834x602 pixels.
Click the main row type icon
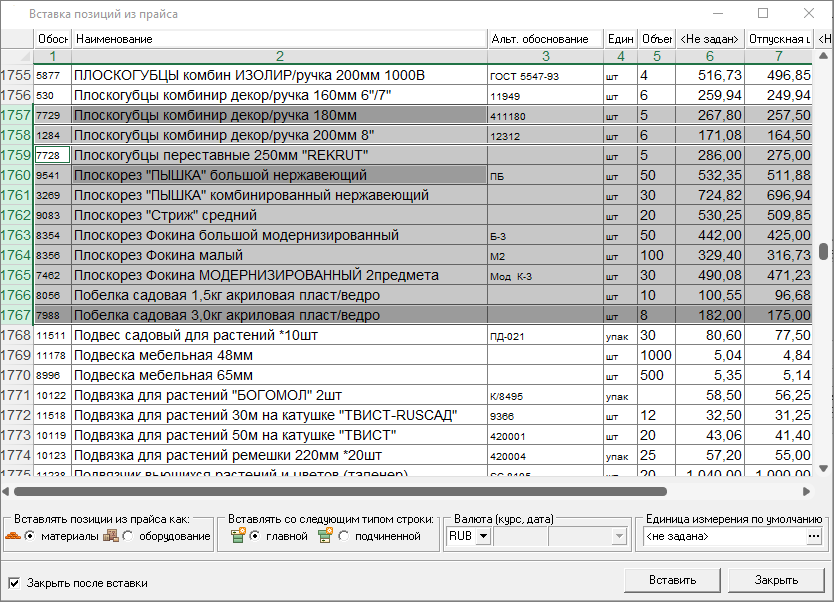238,536
